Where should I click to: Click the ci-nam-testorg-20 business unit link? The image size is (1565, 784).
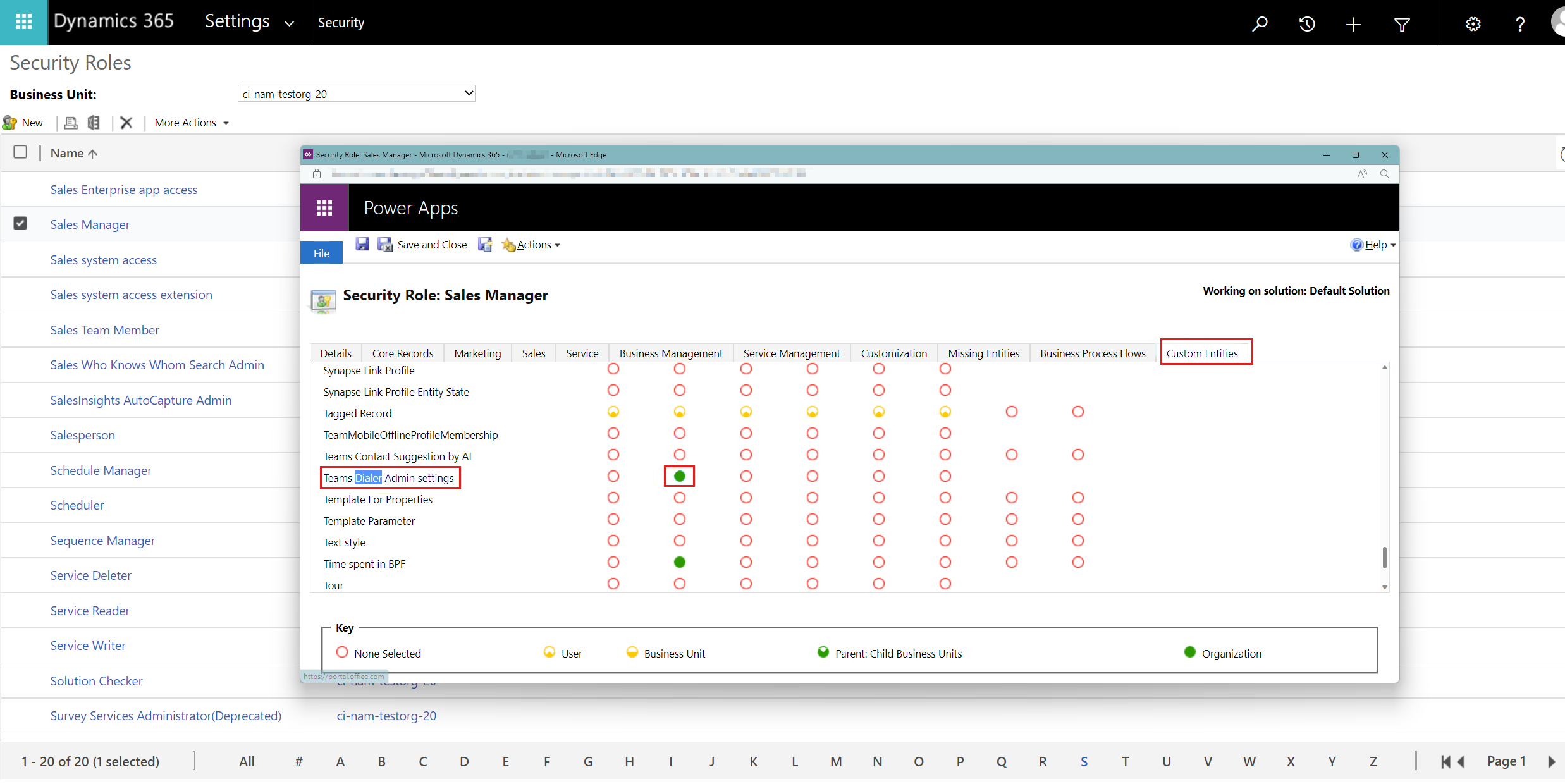(x=386, y=716)
